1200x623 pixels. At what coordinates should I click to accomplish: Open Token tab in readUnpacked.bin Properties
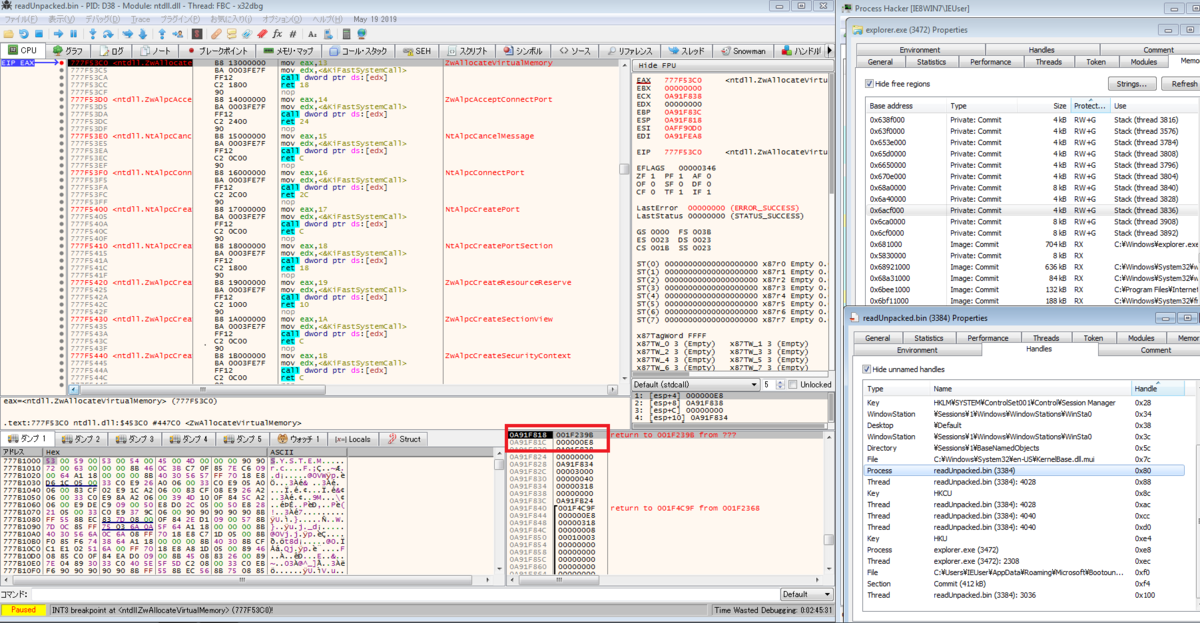(x=1093, y=338)
